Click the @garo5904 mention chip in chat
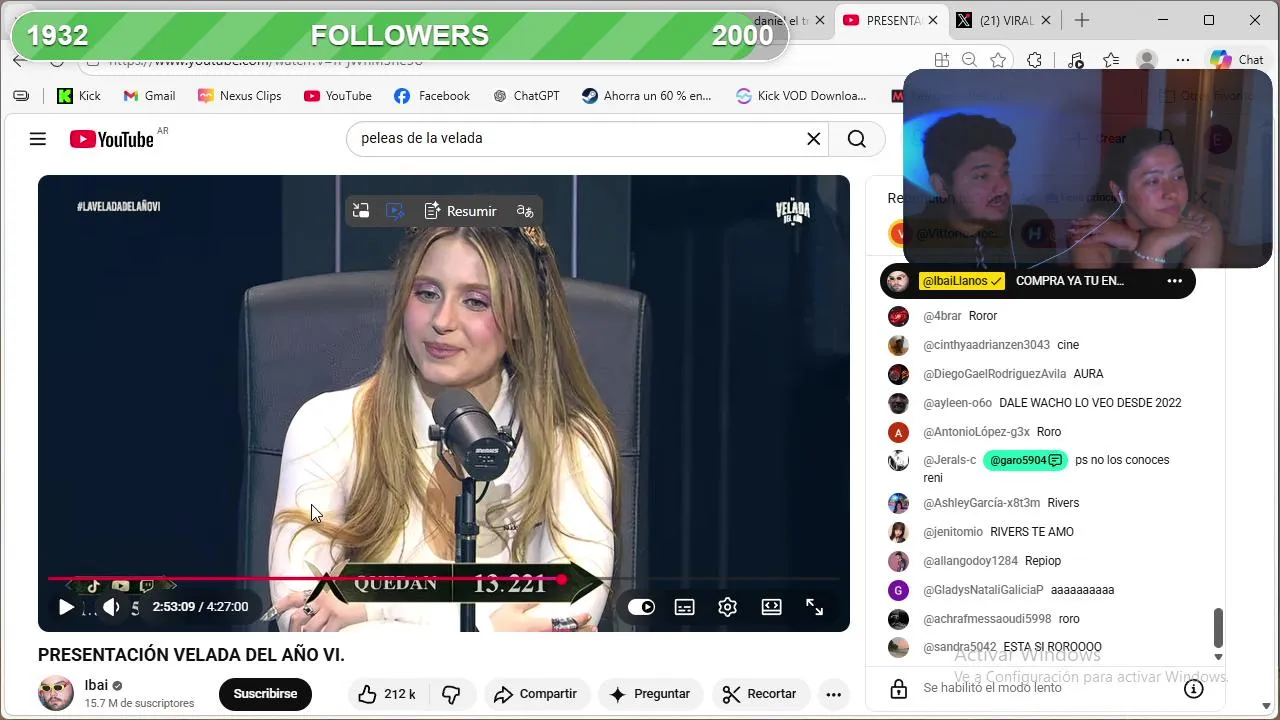This screenshot has width=1280, height=720. (x=1026, y=460)
